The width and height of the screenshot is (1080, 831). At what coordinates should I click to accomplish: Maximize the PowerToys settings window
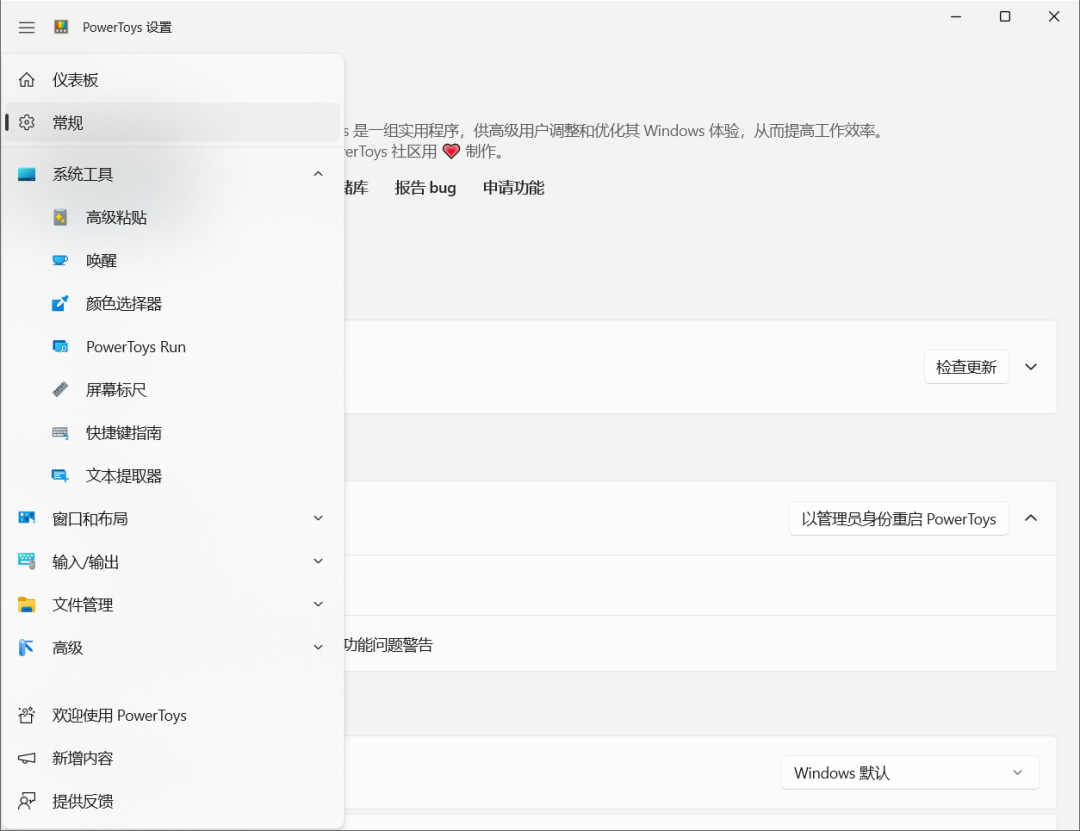pyautogui.click(x=1005, y=17)
